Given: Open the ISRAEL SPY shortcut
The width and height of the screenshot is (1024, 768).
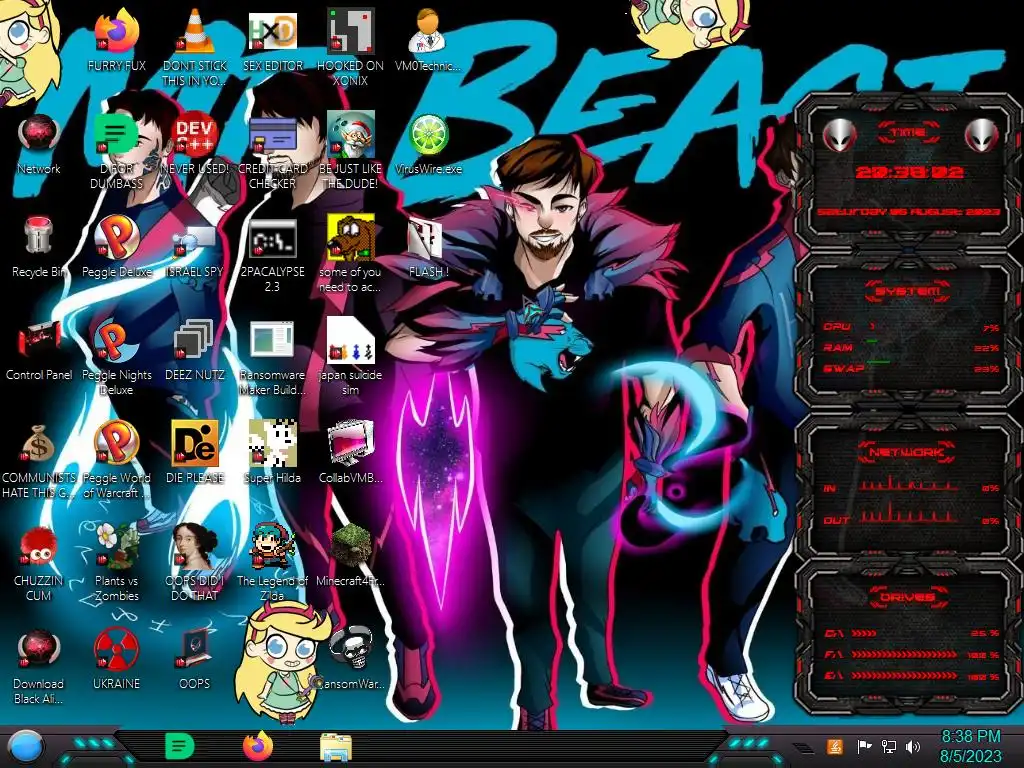Looking at the screenshot, I should (195, 242).
